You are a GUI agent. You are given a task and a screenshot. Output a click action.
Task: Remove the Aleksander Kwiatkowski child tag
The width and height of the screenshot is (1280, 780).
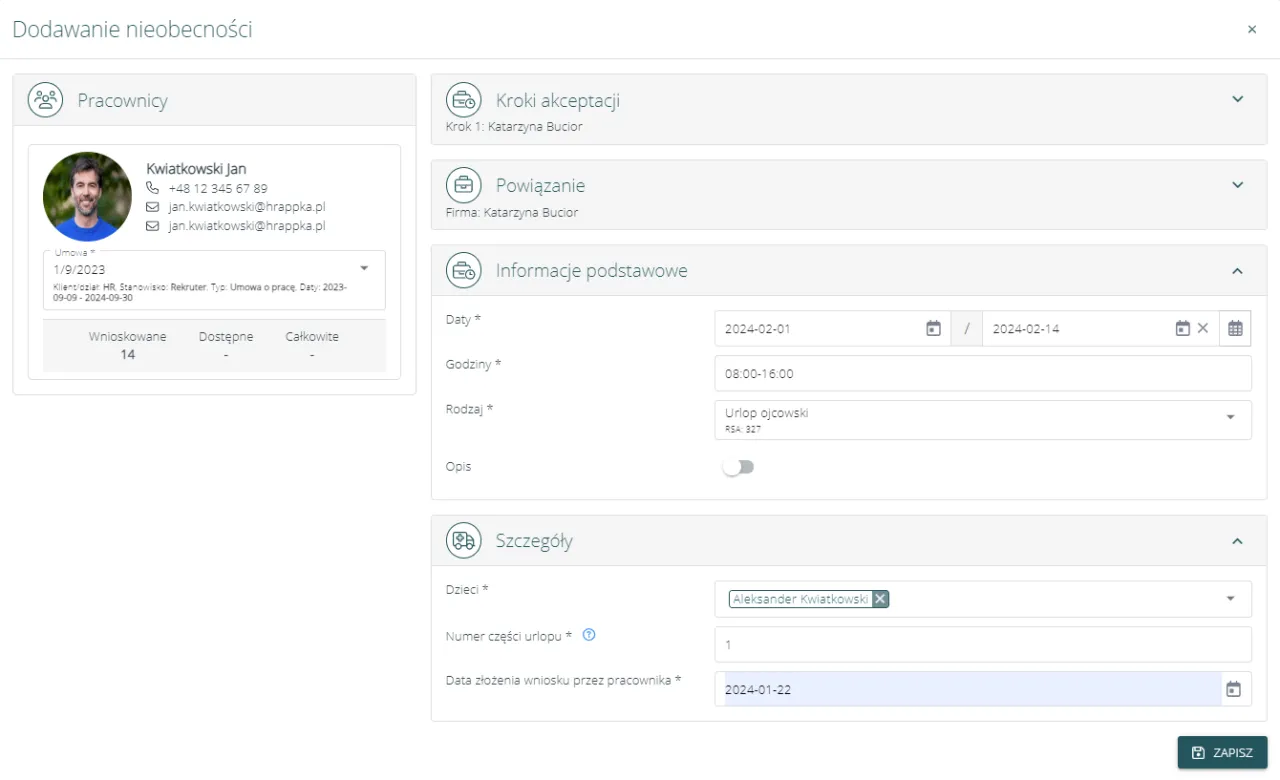(x=880, y=599)
